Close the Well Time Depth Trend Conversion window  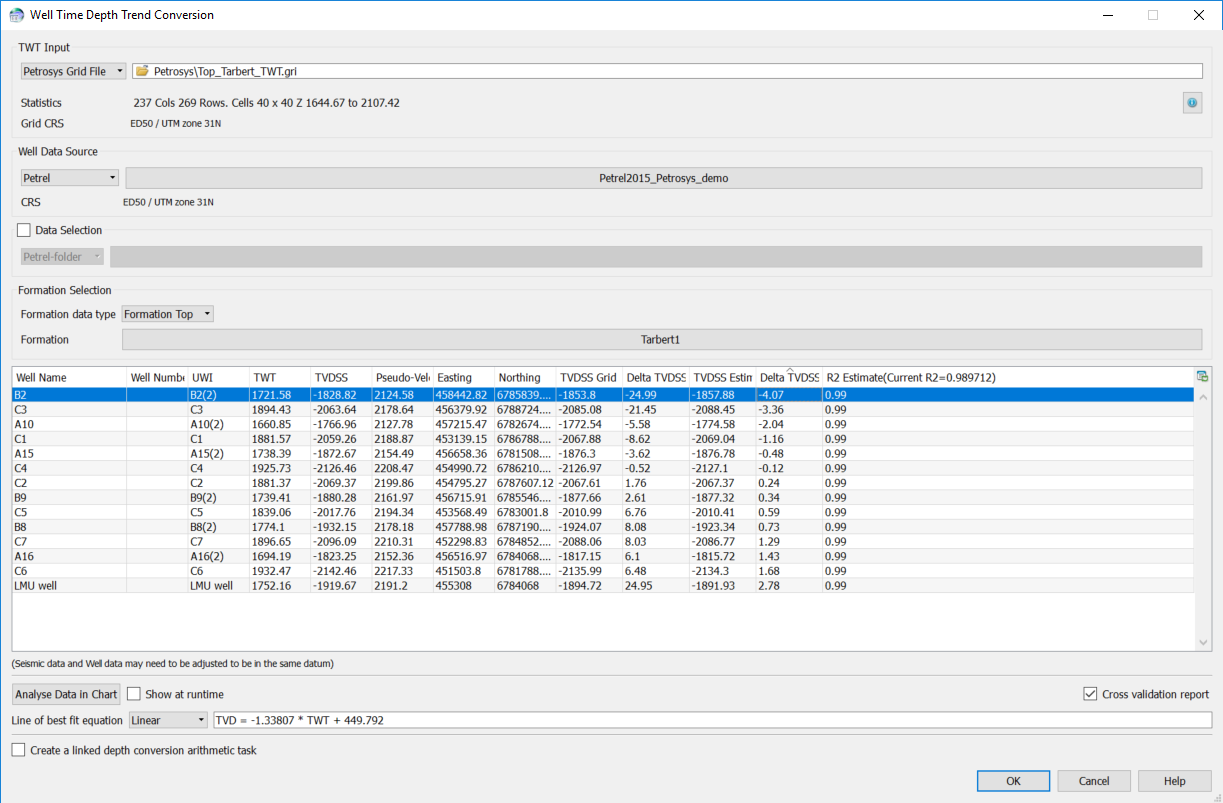1198,15
